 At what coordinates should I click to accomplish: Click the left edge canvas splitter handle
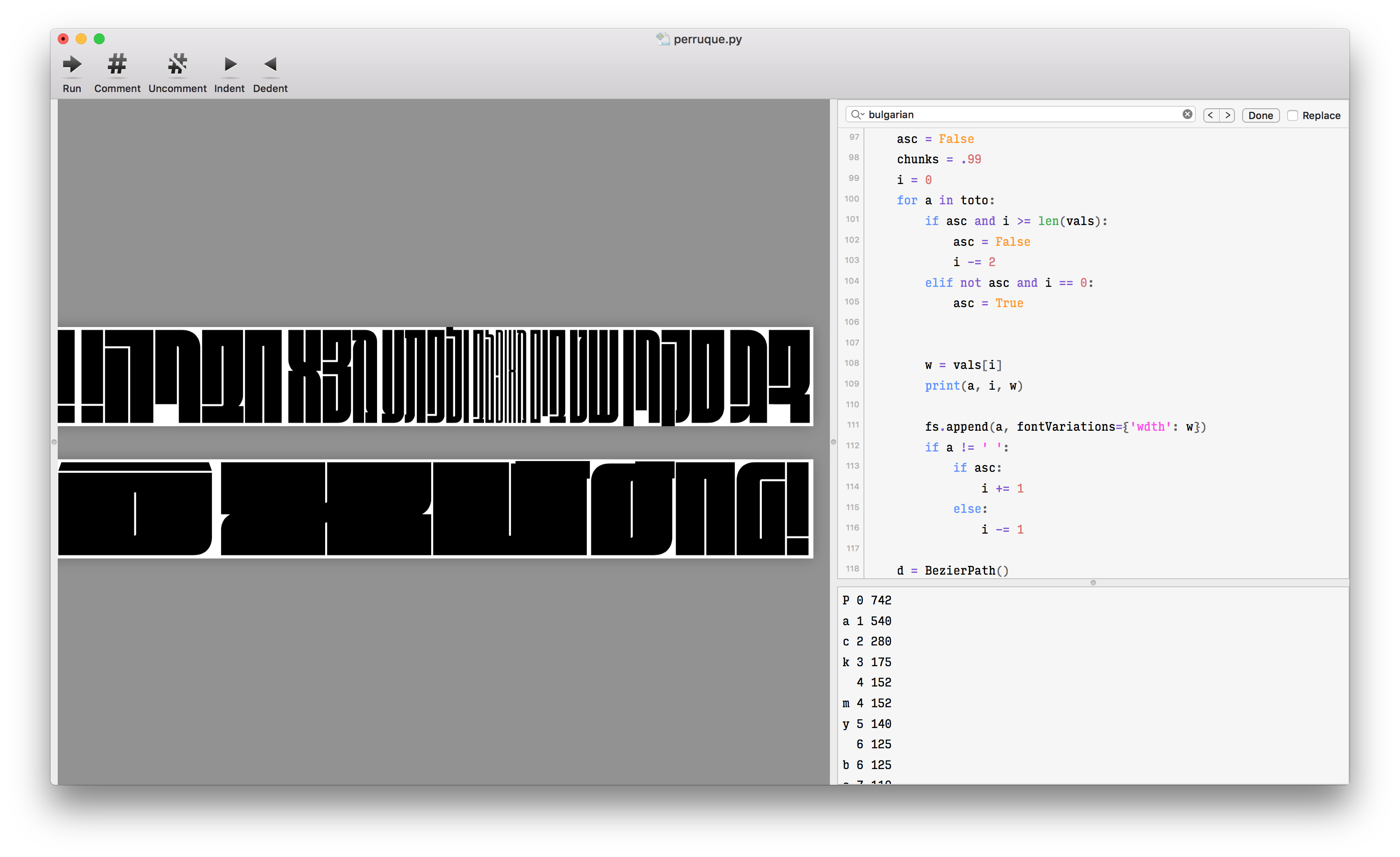tap(54, 442)
